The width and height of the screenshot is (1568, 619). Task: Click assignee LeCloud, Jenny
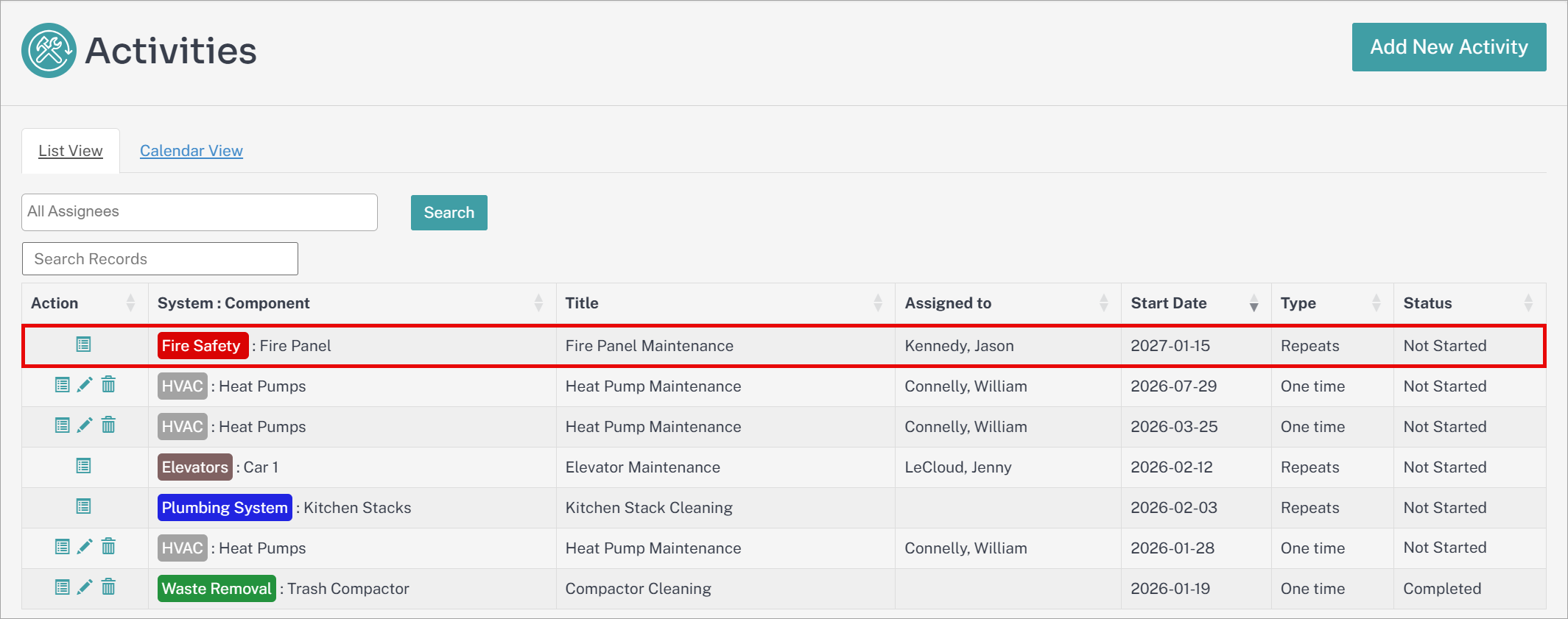click(958, 467)
